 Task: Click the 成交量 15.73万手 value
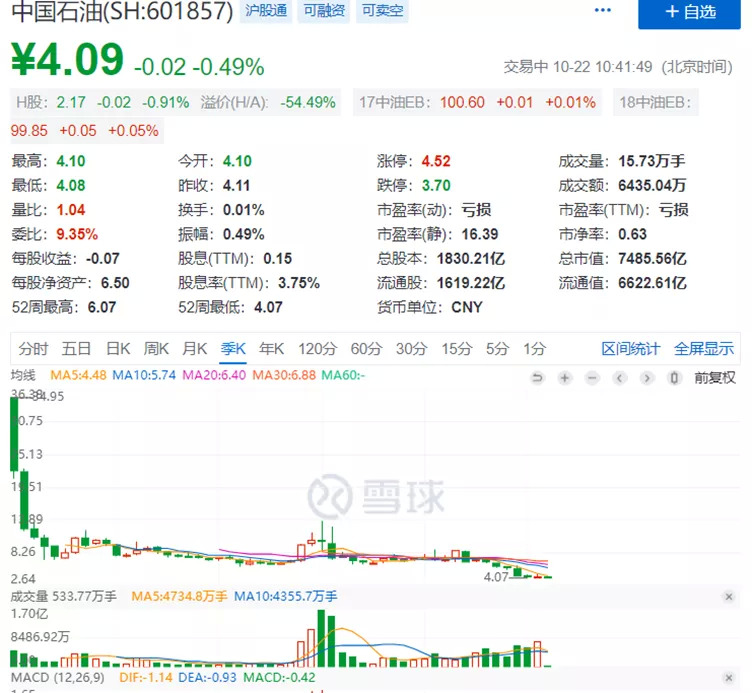(651, 161)
